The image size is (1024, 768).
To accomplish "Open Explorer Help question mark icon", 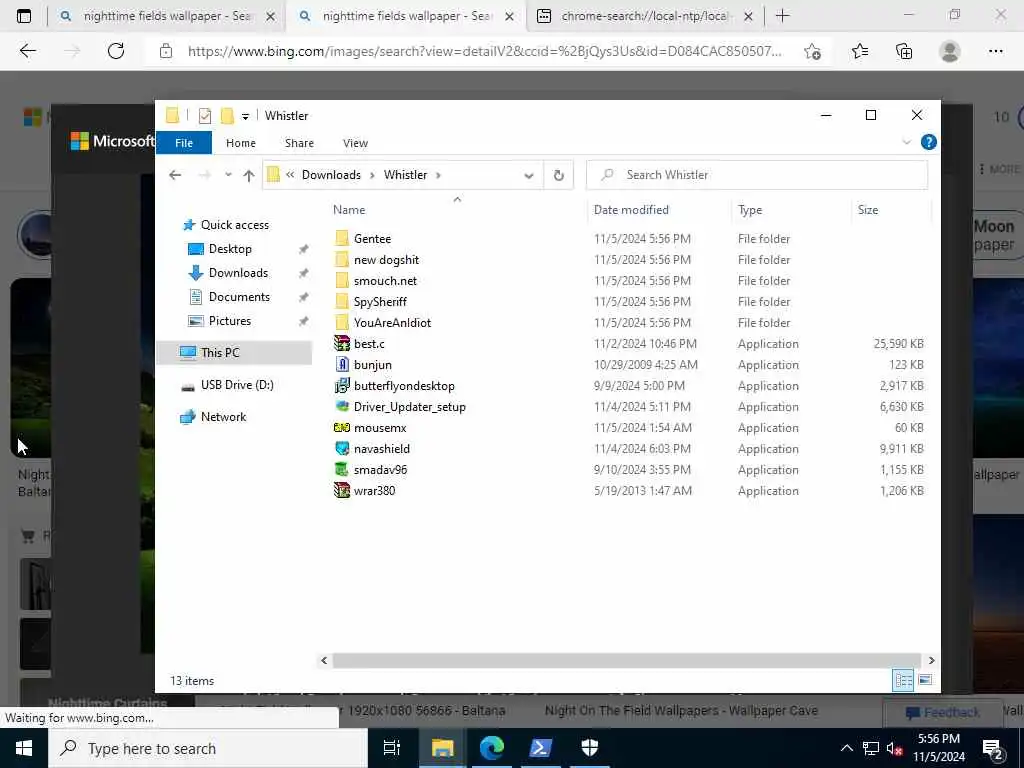I will [928, 142].
